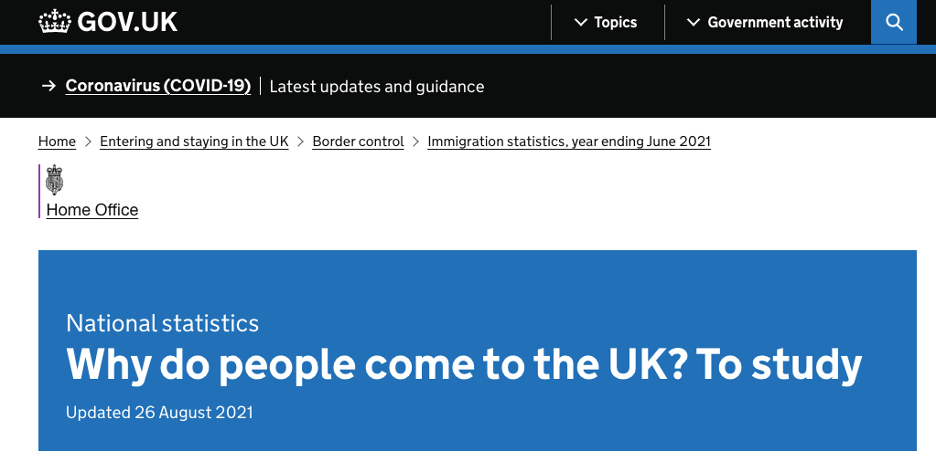Click the GOV.UK crown logo icon
The image size is (936, 472).
click(54, 21)
